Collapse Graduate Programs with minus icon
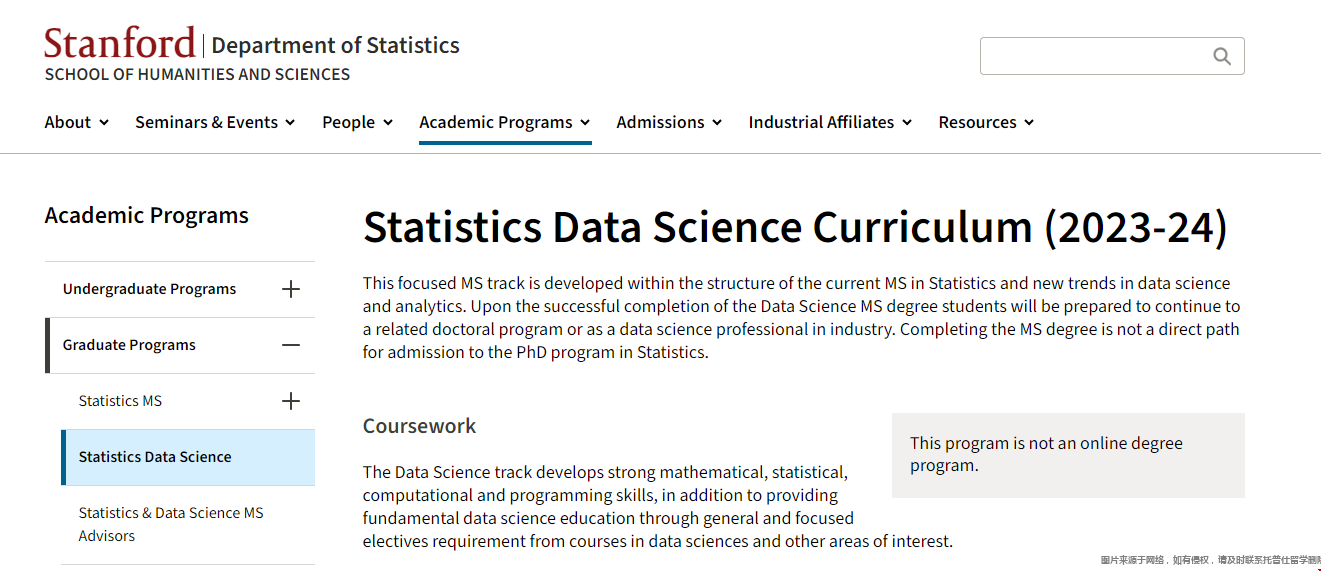The width and height of the screenshot is (1321, 571). coord(291,345)
